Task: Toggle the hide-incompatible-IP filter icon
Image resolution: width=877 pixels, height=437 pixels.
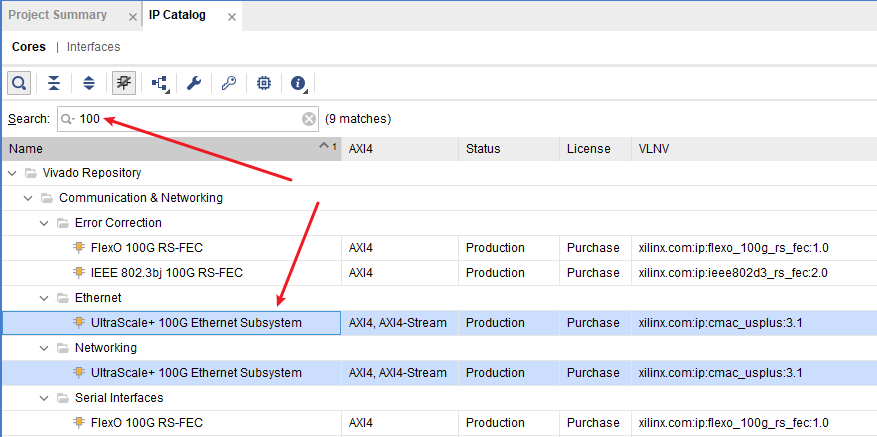Action: (x=124, y=83)
